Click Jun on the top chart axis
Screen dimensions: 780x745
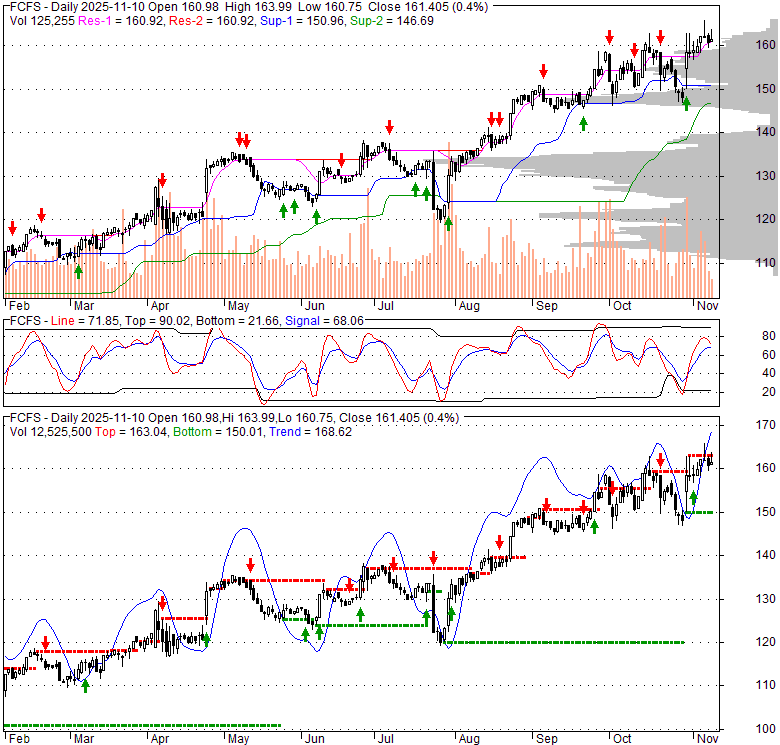[314, 306]
